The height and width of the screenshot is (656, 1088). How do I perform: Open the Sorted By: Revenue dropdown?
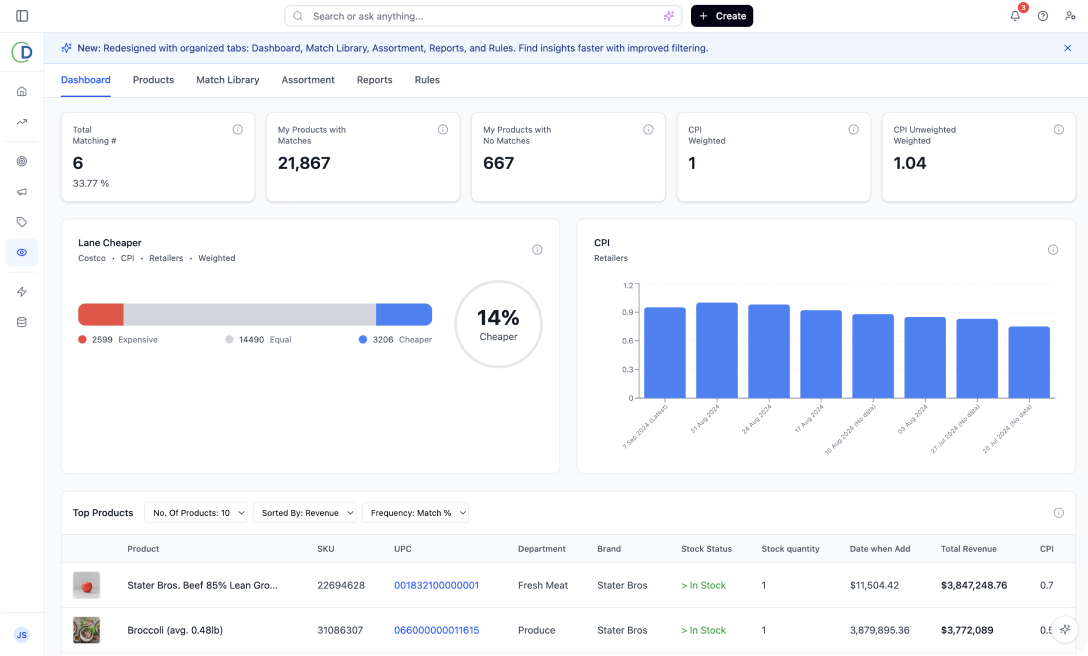307,513
